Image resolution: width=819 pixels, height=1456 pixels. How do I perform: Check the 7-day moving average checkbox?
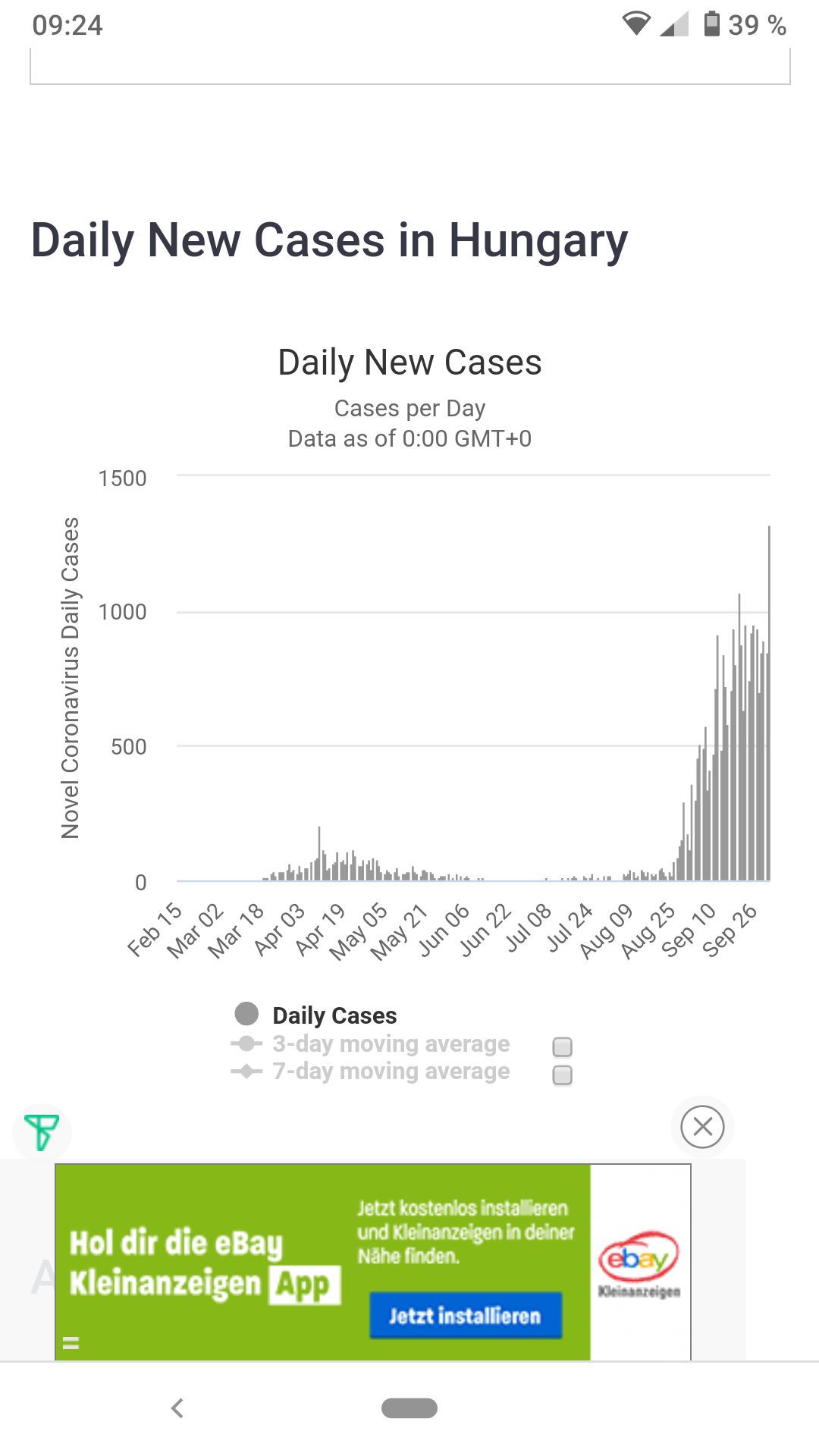[563, 1075]
